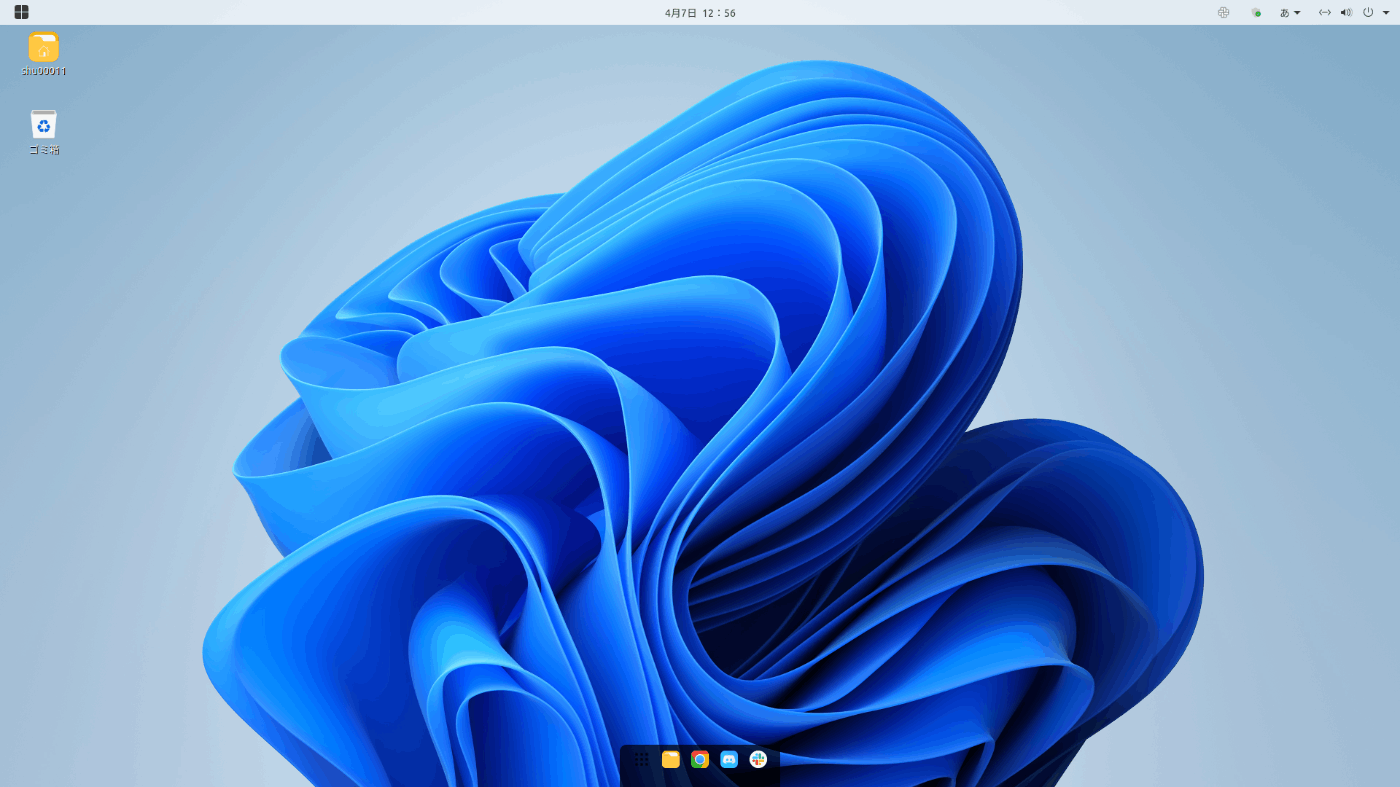Open the Slack tray indicator in the top bar
1400x787 pixels.
coord(1223,13)
